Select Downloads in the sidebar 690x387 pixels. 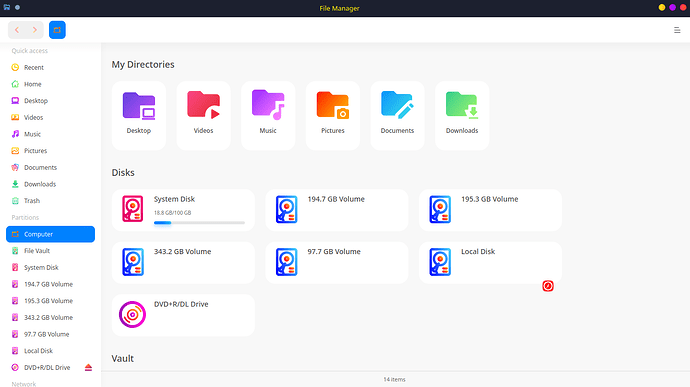point(50,184)
